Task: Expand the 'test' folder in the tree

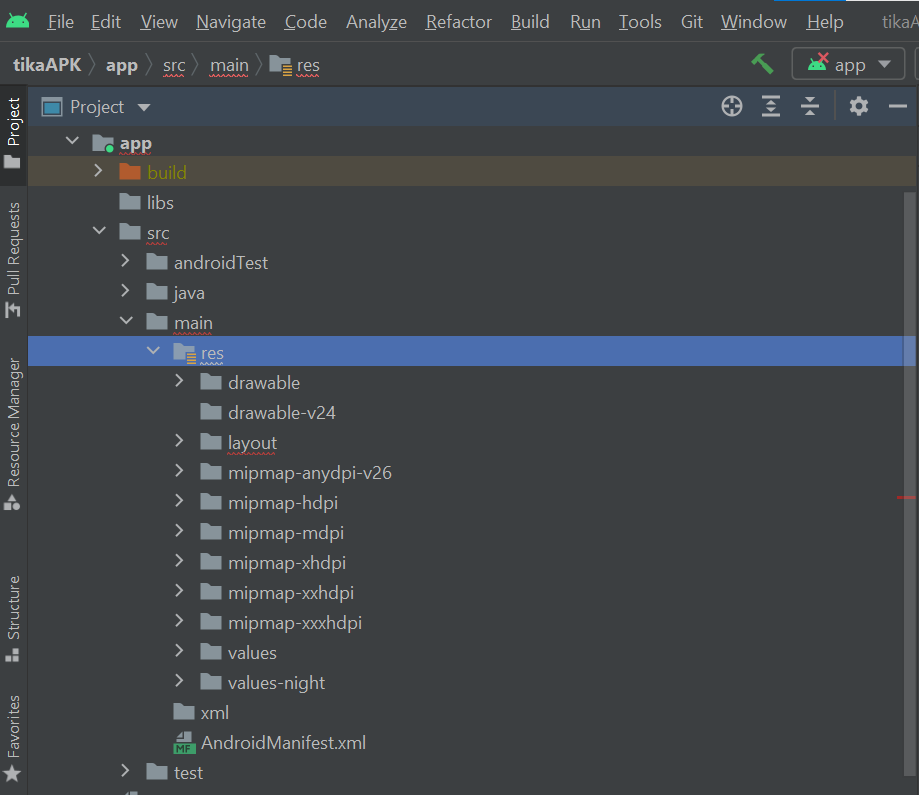Action: [125, 772]
